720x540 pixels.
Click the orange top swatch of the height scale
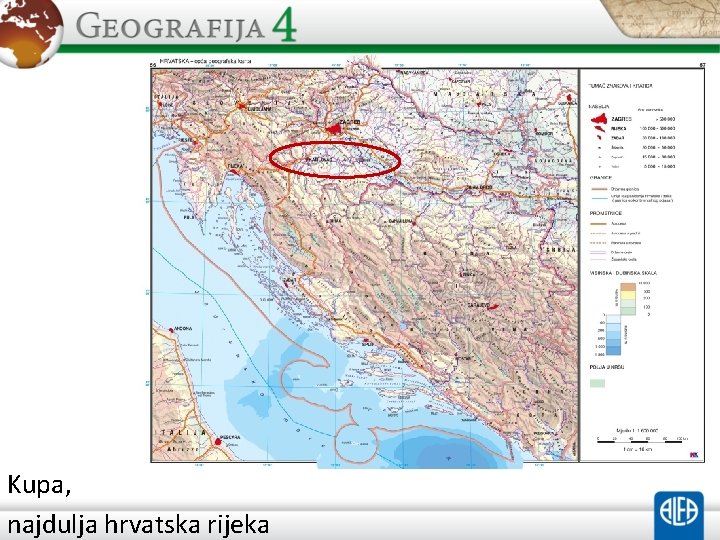[628, 287]
